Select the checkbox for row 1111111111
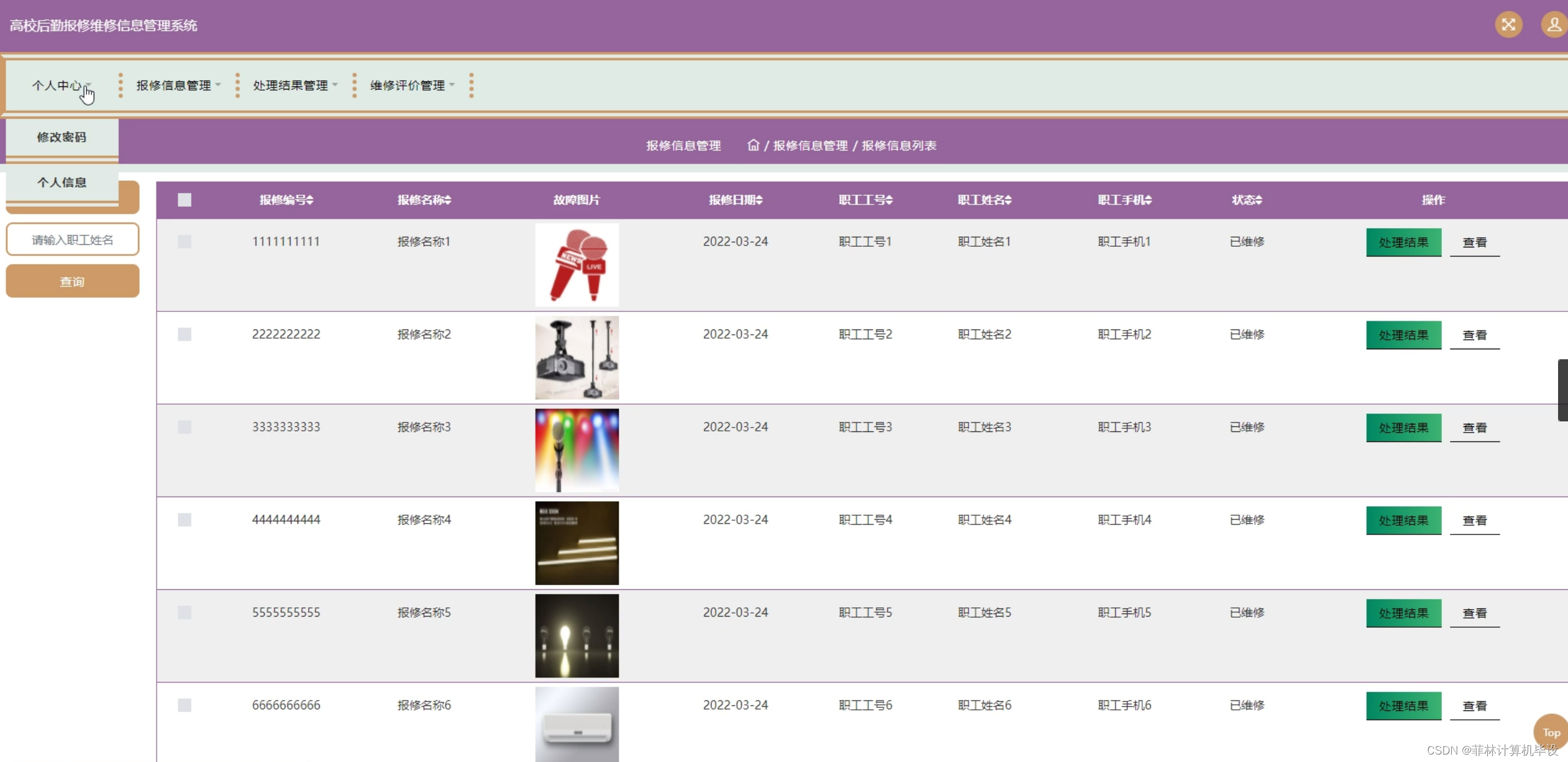The width and height of the screenshot is (1568, 762). [185, 241]
